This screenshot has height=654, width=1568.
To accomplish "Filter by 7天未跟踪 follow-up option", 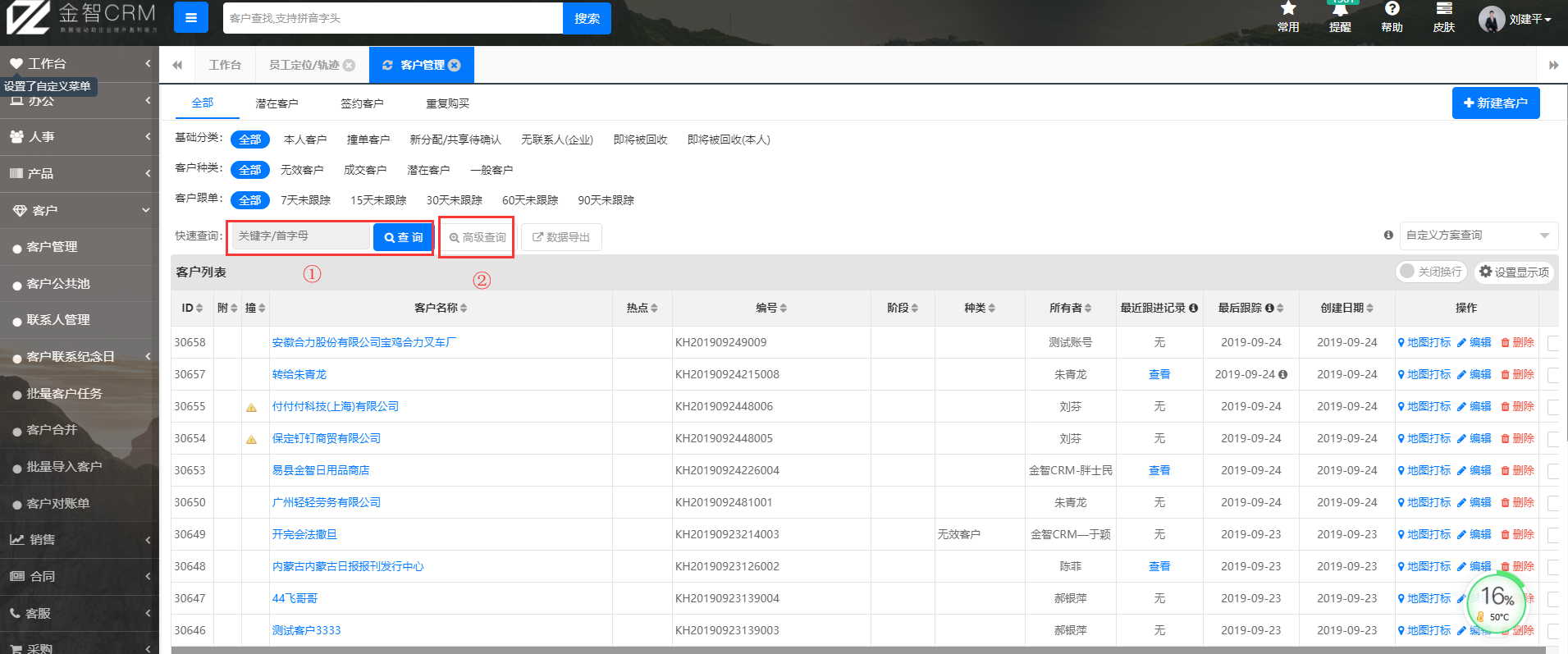I will tap(305, 200).
